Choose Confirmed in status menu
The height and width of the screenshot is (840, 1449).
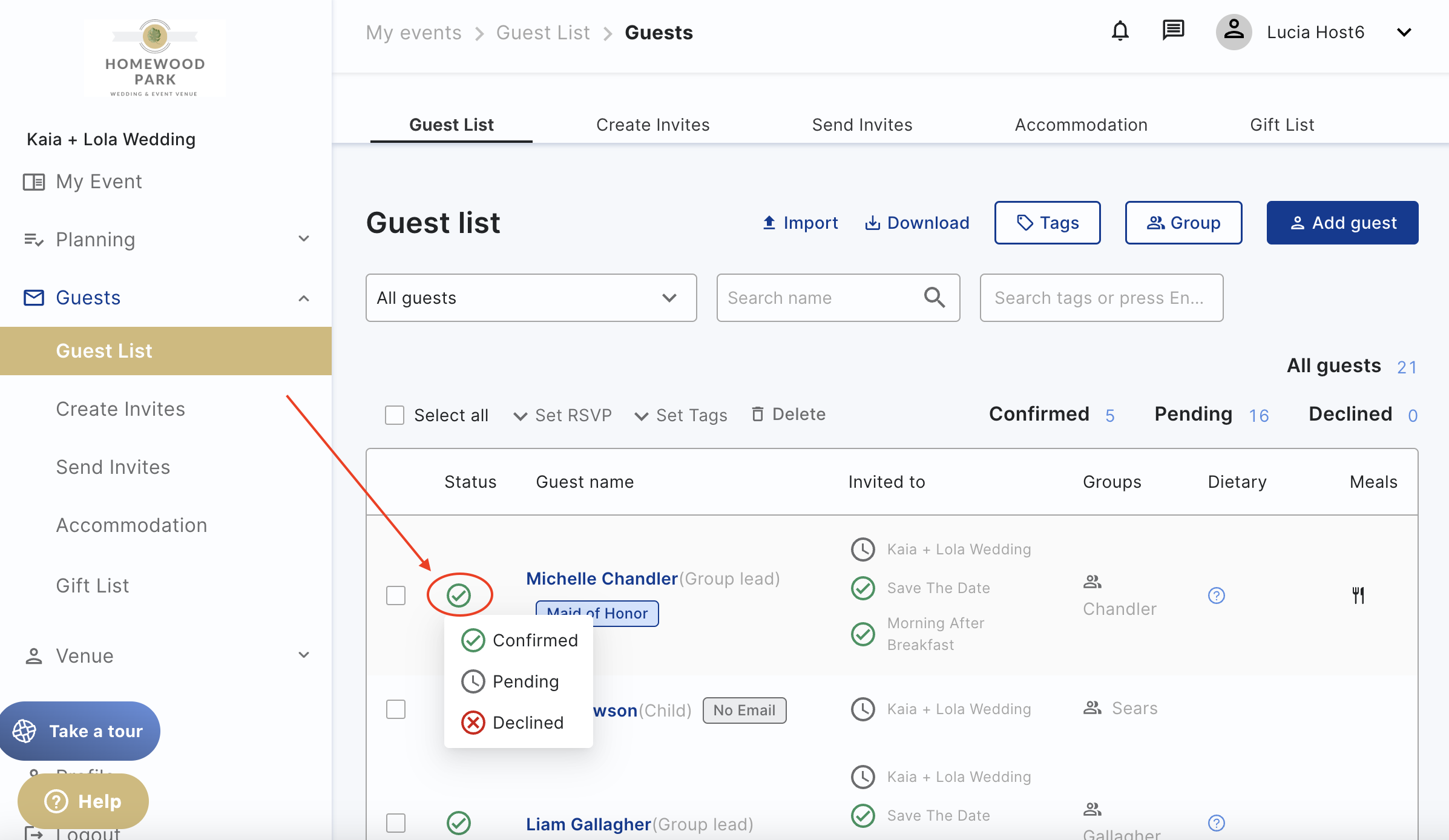(x=519, y=640)
